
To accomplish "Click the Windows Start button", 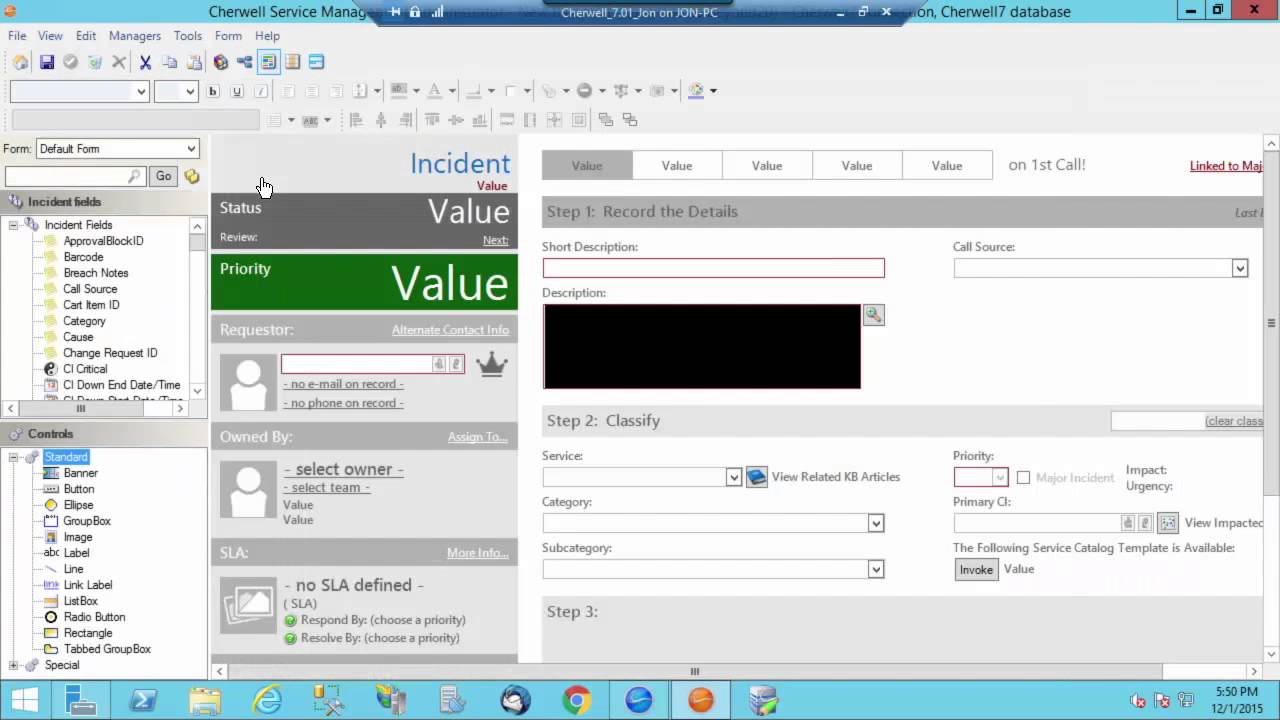I will click(24, 699).
